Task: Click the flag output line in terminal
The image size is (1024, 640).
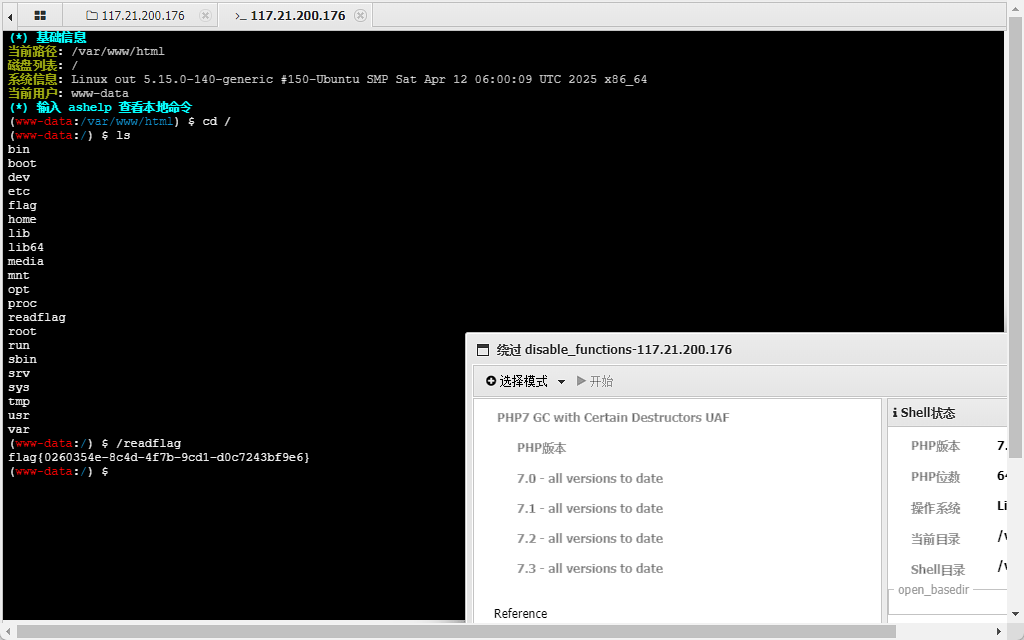Action: [159, 457]
